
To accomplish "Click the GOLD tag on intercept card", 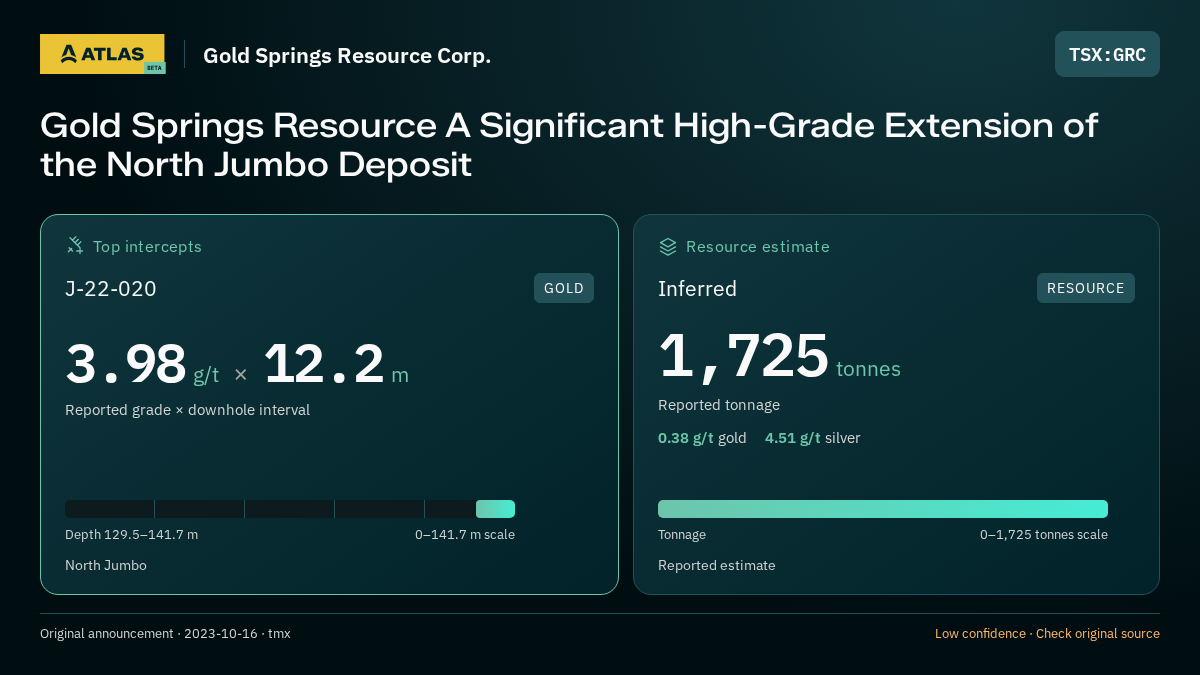I will click(564, 288).
